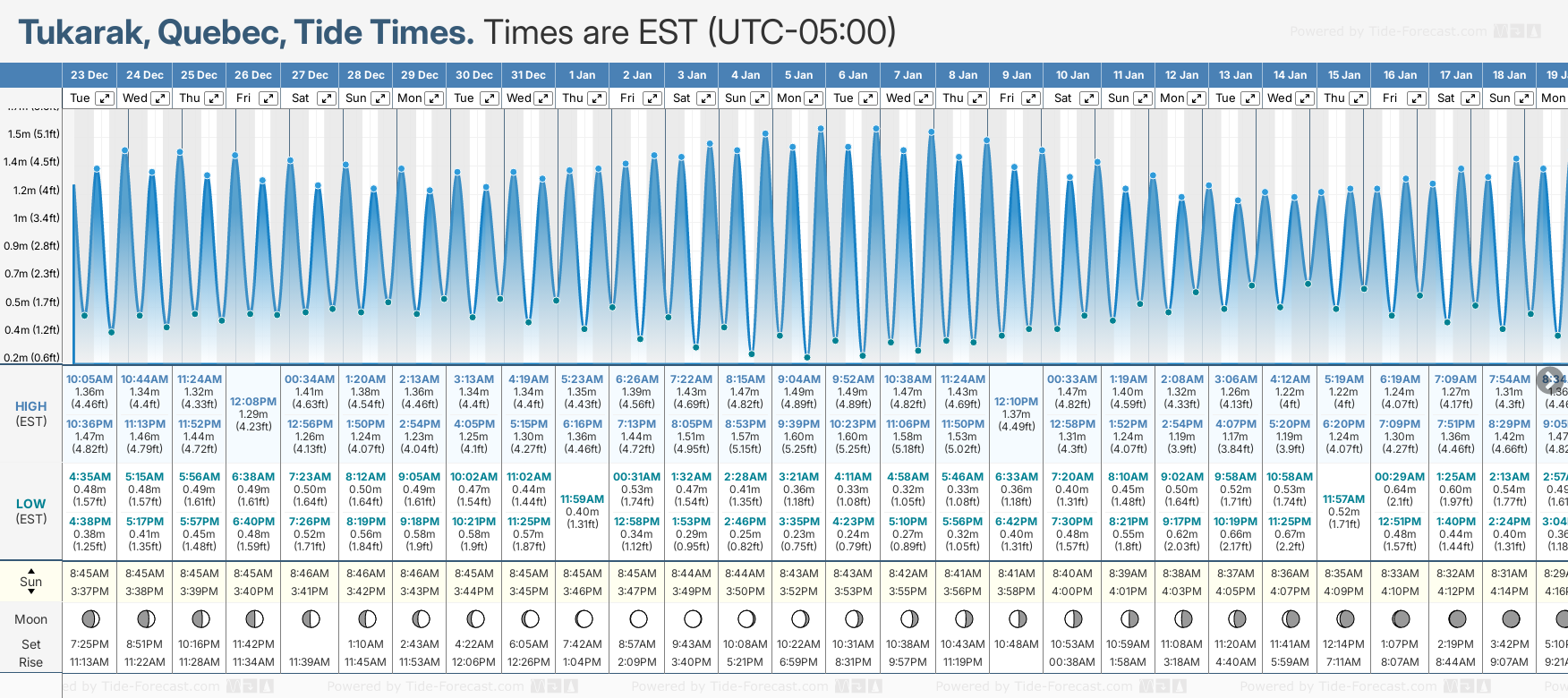Click the moon phase icon for 17 Jan
The image size is (1568, 698).
pyautogui.click(x=1456, y=618)
